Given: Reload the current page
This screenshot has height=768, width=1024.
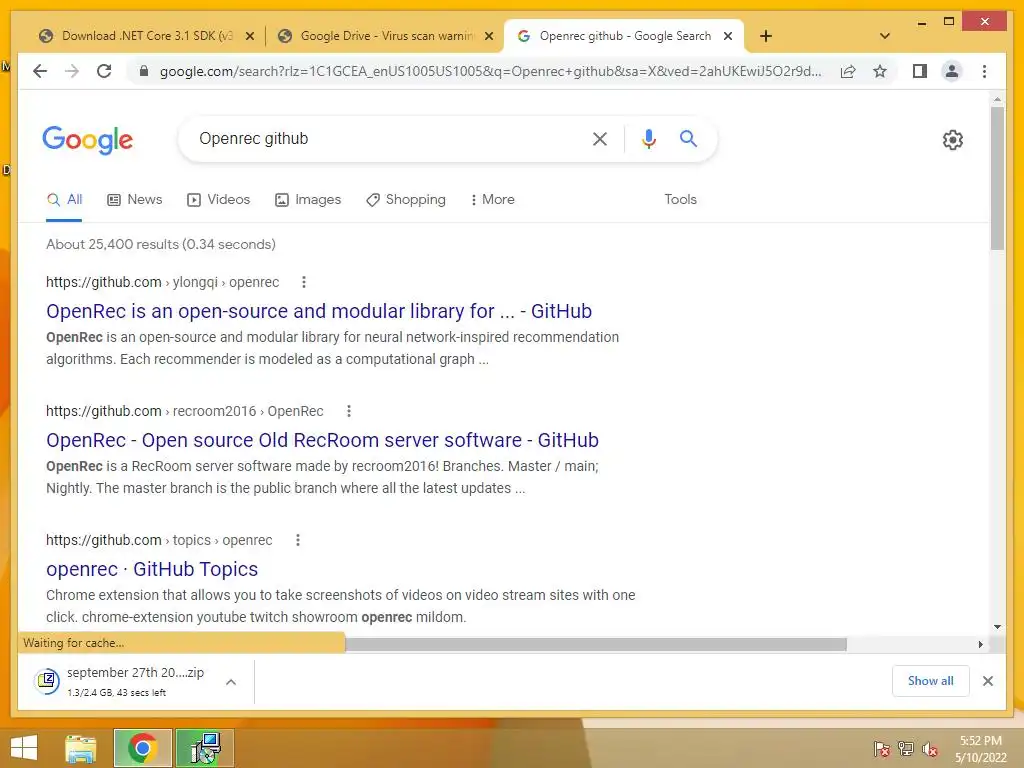Looking at the screenshot, I should click(x=104, y=71).
